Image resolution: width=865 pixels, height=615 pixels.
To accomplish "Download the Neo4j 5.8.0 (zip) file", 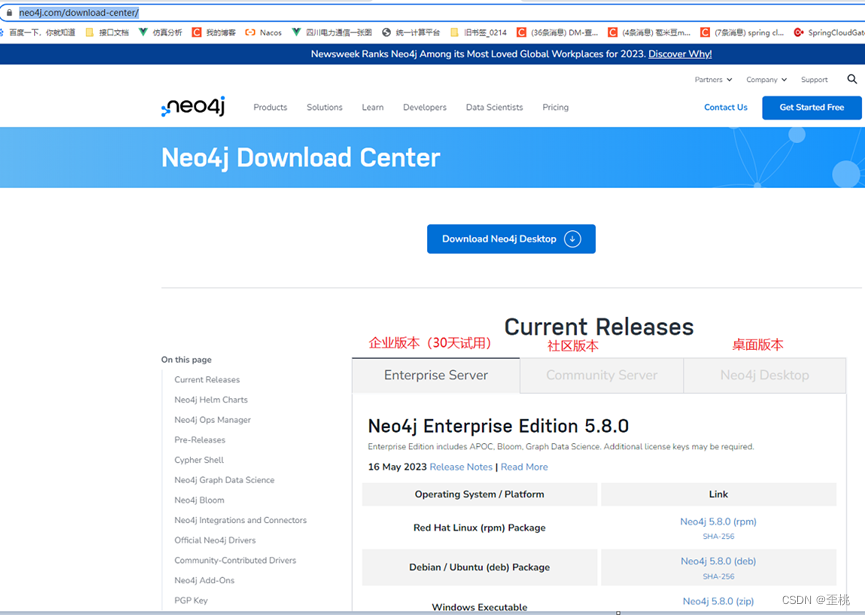I will point(718,601).
